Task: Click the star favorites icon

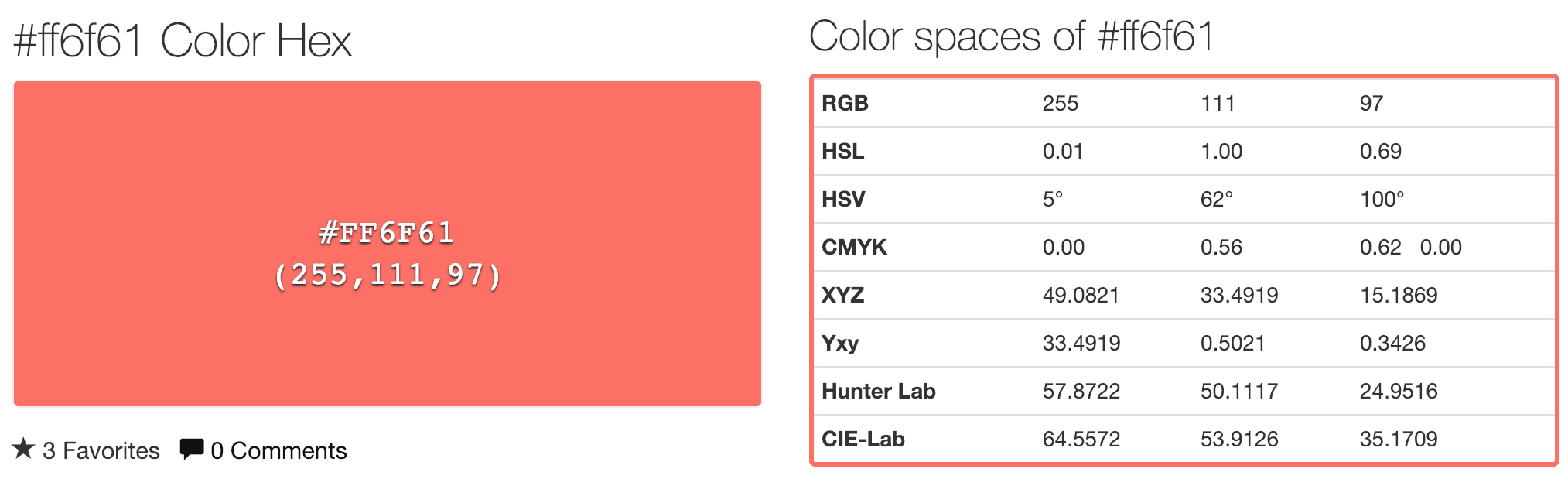Action: [x=24, y=449]
